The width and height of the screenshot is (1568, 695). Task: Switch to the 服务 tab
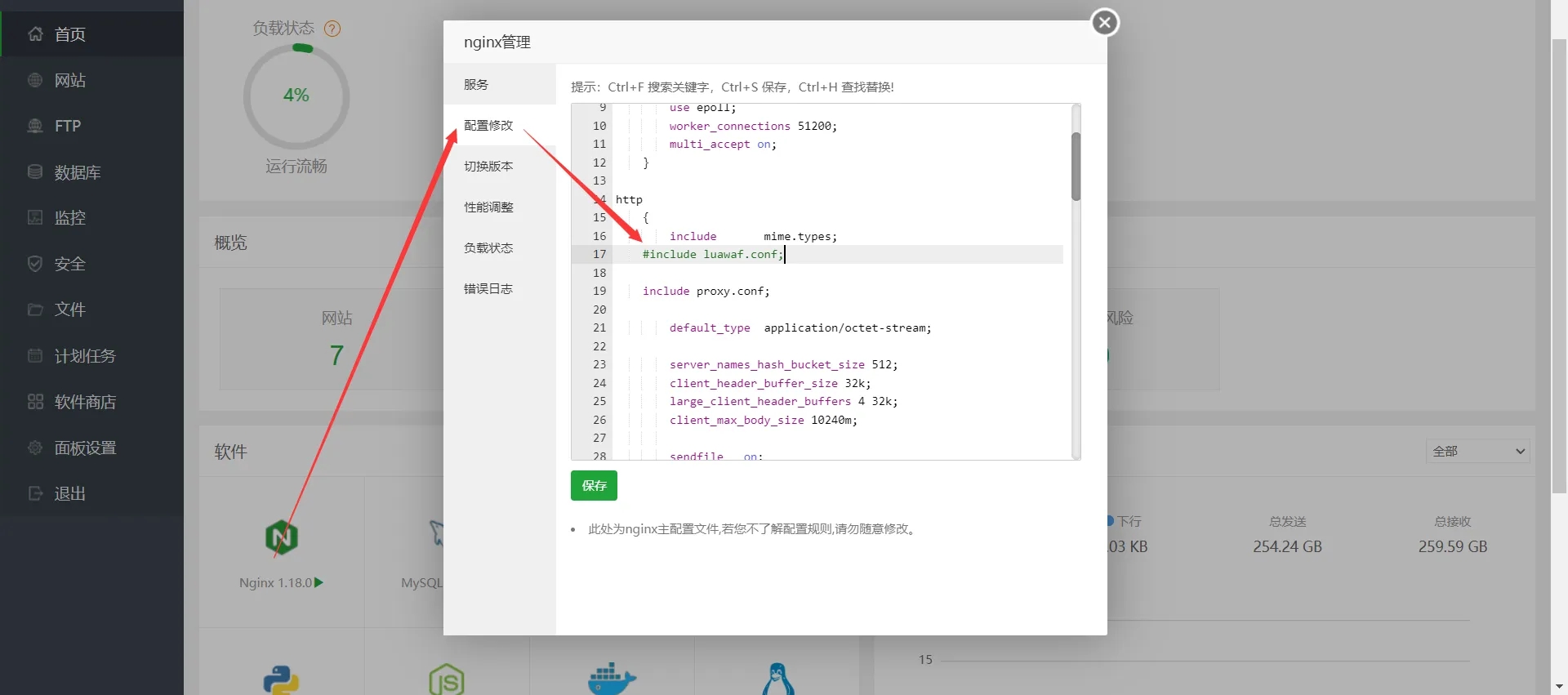pos(500,84)
